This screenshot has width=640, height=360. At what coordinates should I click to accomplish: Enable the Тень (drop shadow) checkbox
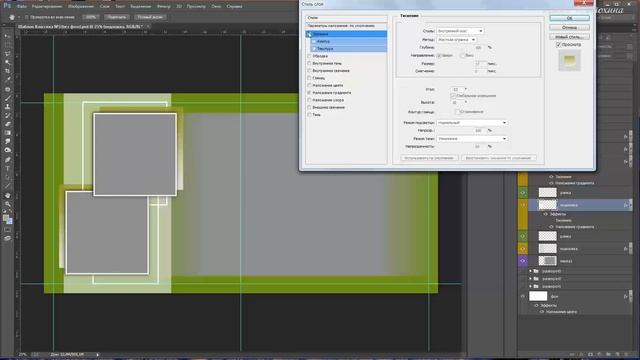pos(309,115)
